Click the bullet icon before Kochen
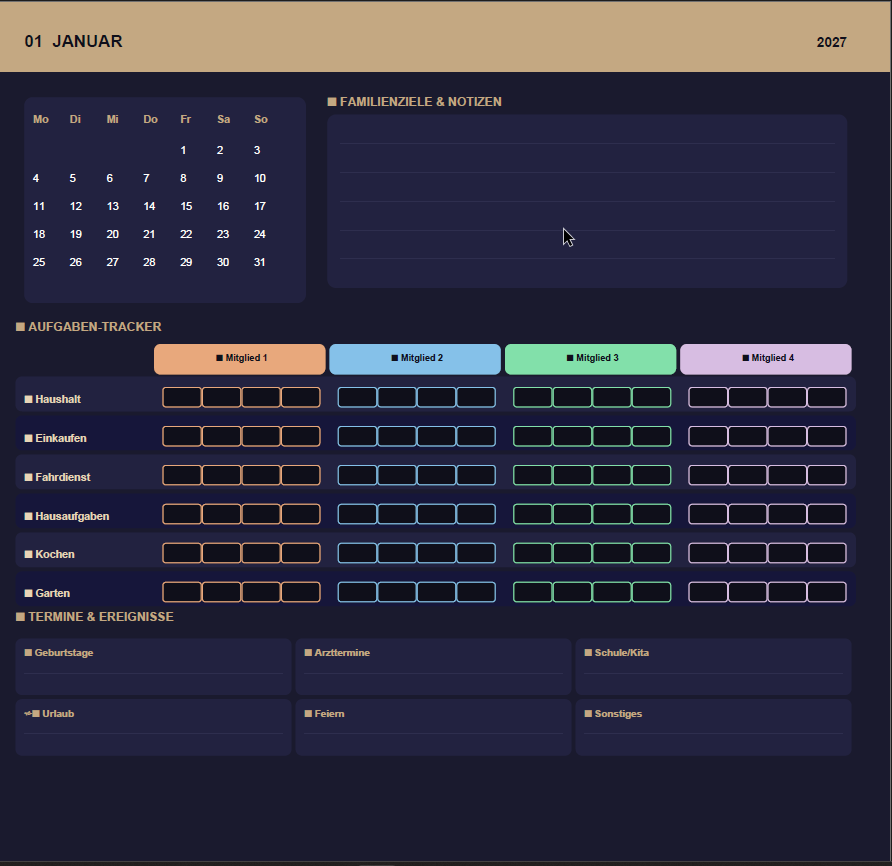 (28, 554)
